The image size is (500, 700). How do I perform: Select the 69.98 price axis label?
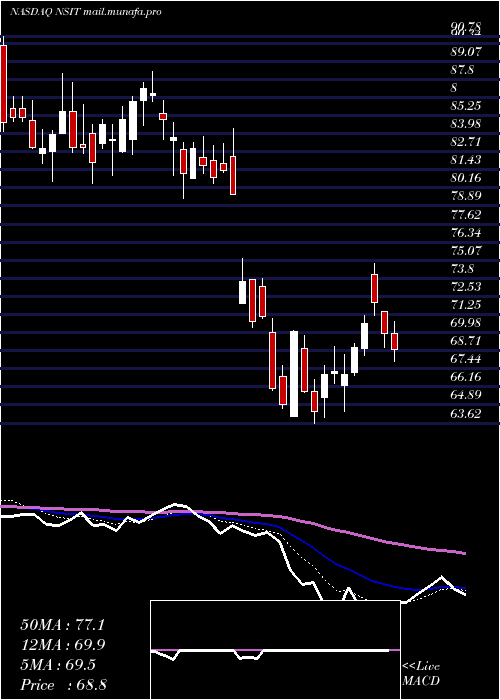[x=467, y=323]
